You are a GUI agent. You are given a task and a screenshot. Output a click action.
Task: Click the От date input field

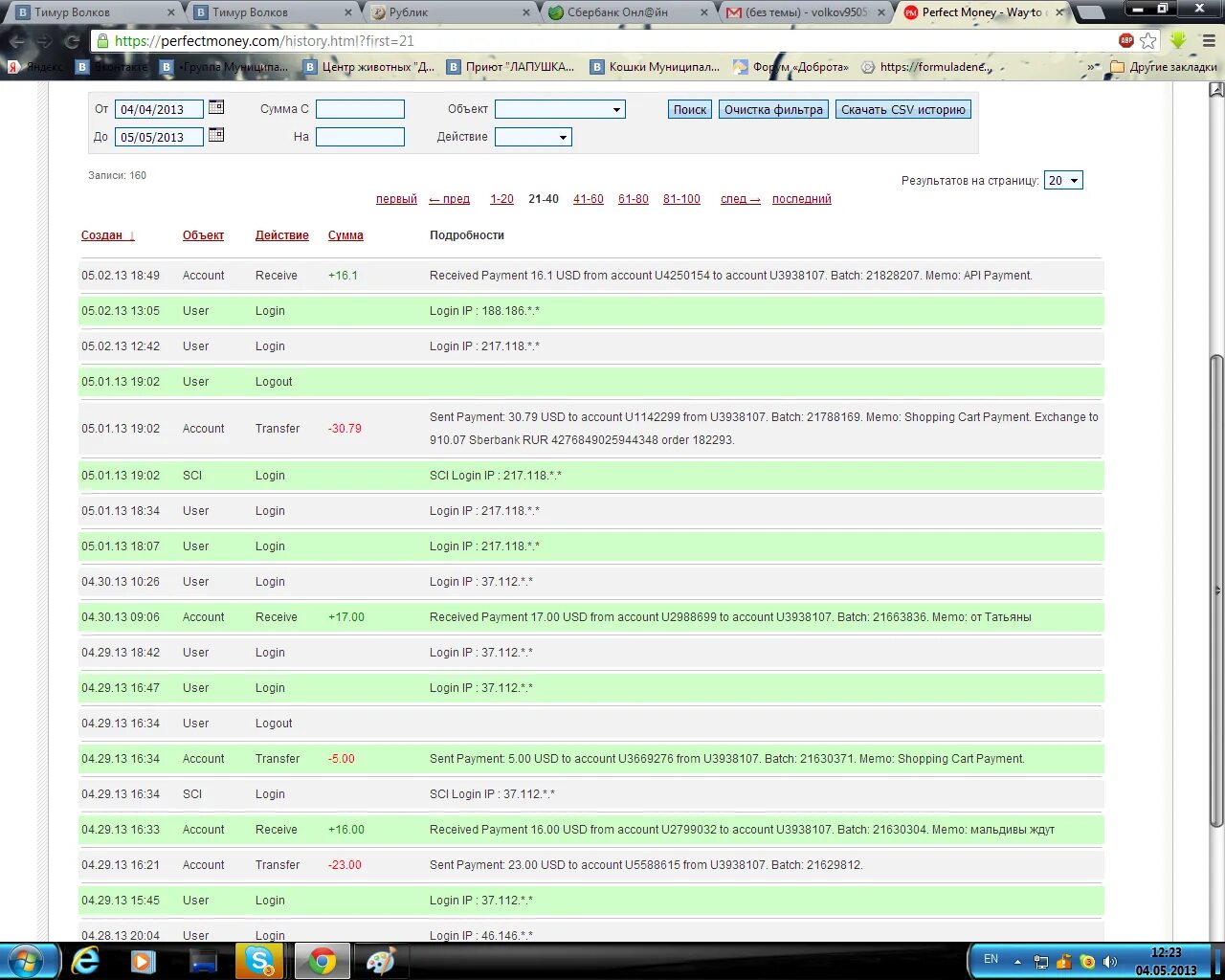(159, 109)
